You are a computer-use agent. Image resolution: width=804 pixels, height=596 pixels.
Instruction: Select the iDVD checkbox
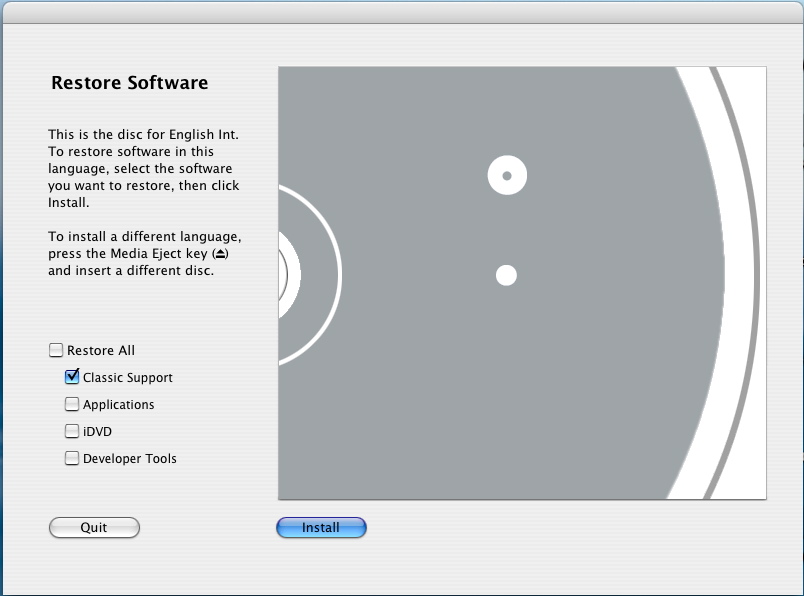click(72, 431)
